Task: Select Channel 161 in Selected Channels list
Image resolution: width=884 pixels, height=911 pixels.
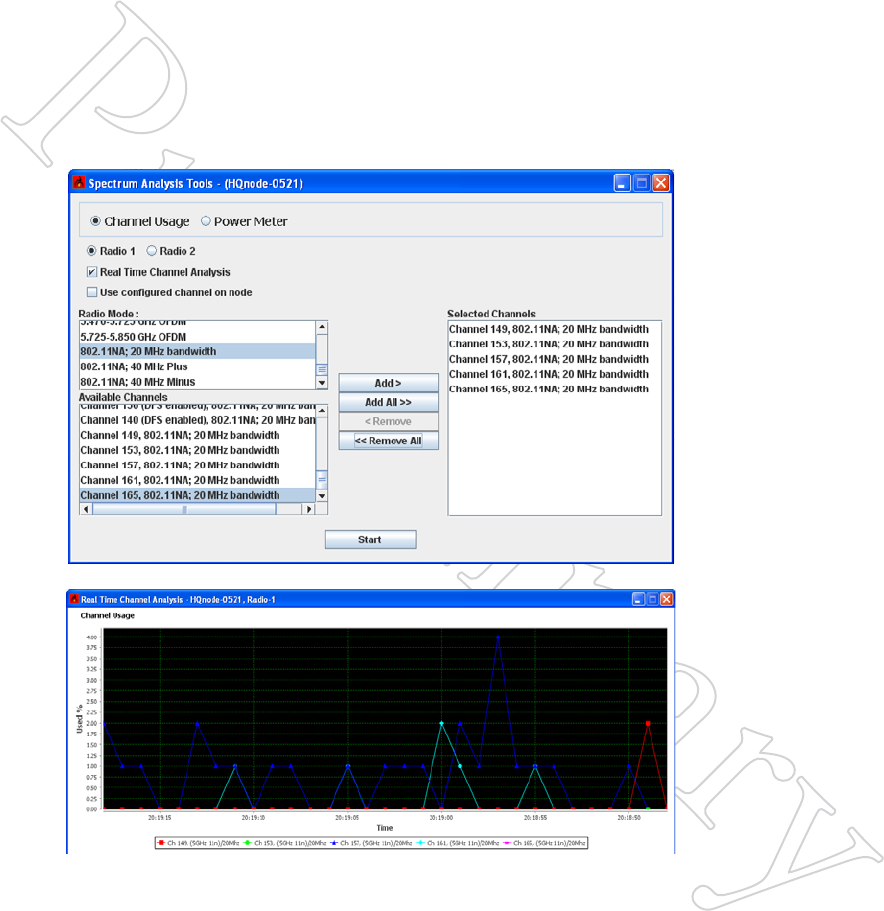Action: click(x=554, y=374)
